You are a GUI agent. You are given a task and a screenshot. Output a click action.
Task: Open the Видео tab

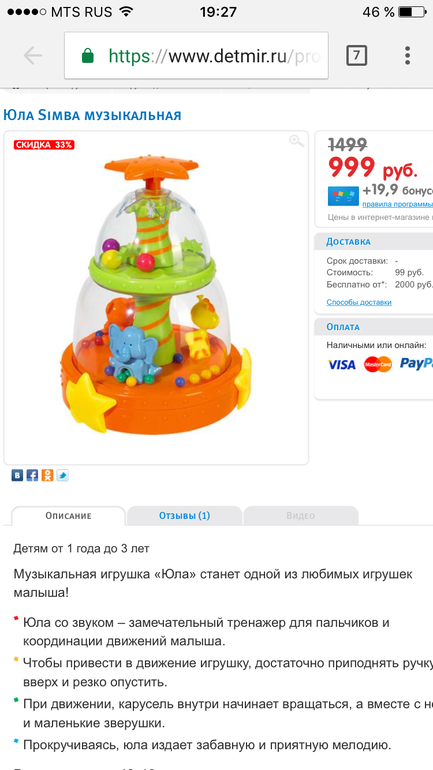point(300,516)
